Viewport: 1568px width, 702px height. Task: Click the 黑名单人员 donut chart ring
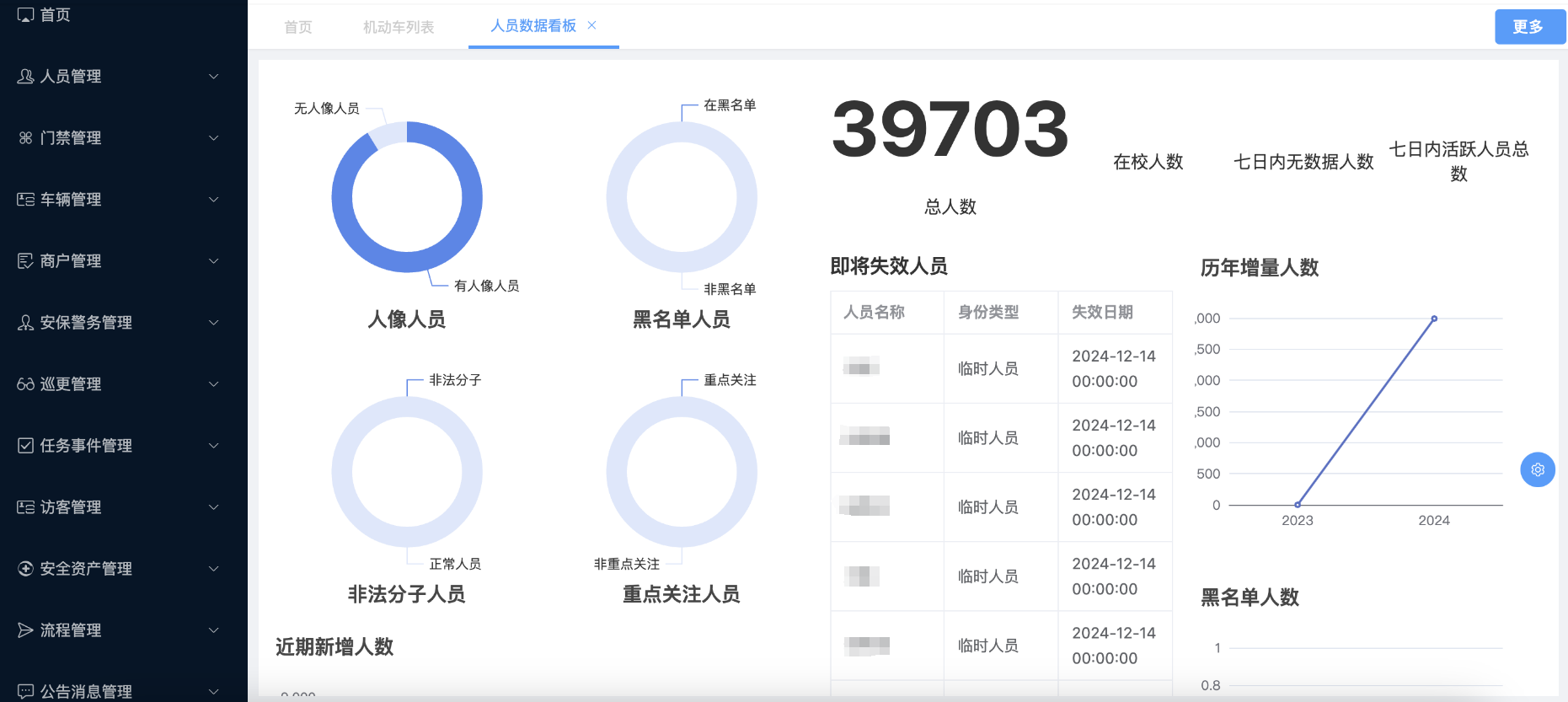[682, 132]
